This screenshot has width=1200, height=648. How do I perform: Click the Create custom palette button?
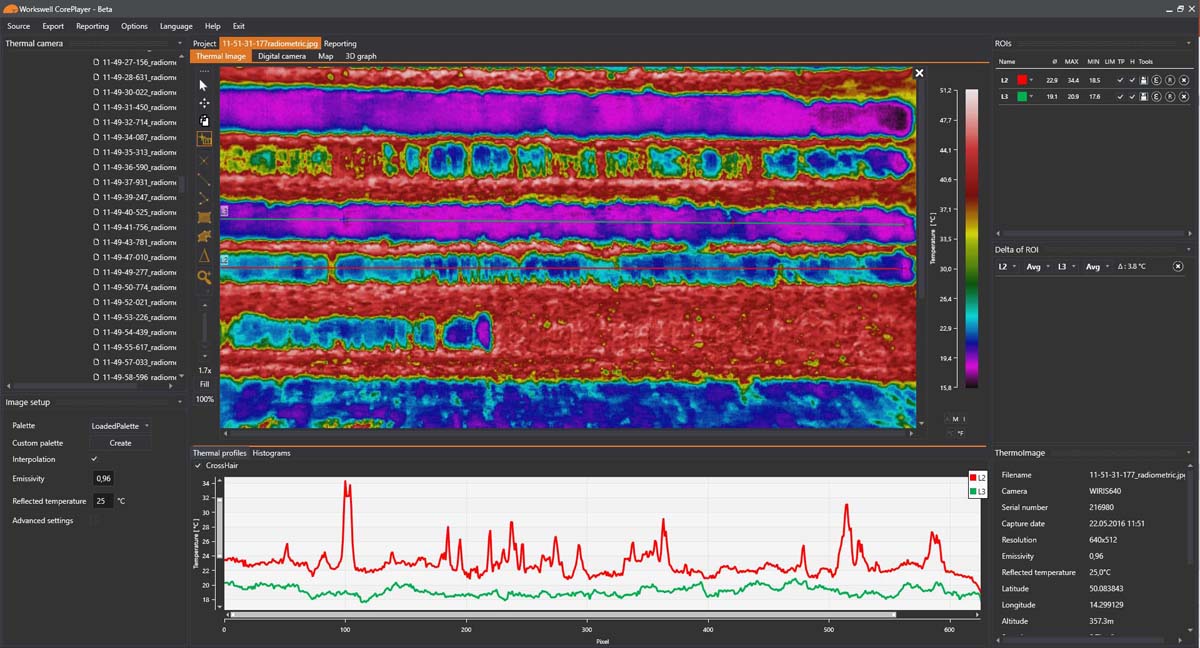point(120,443)
